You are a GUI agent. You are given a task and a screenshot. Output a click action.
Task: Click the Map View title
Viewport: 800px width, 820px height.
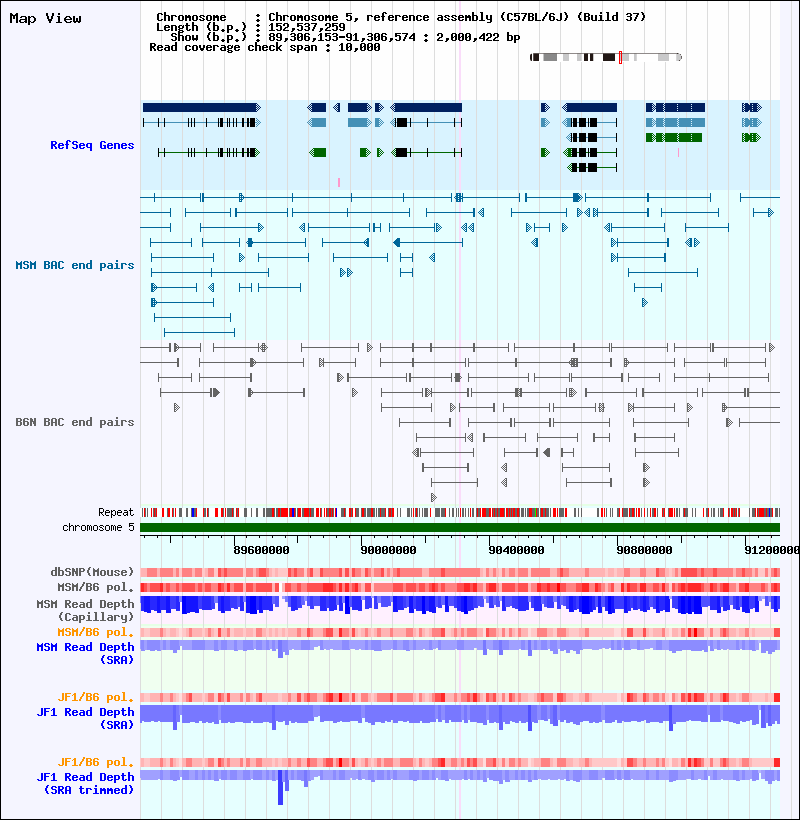(45, 18)
